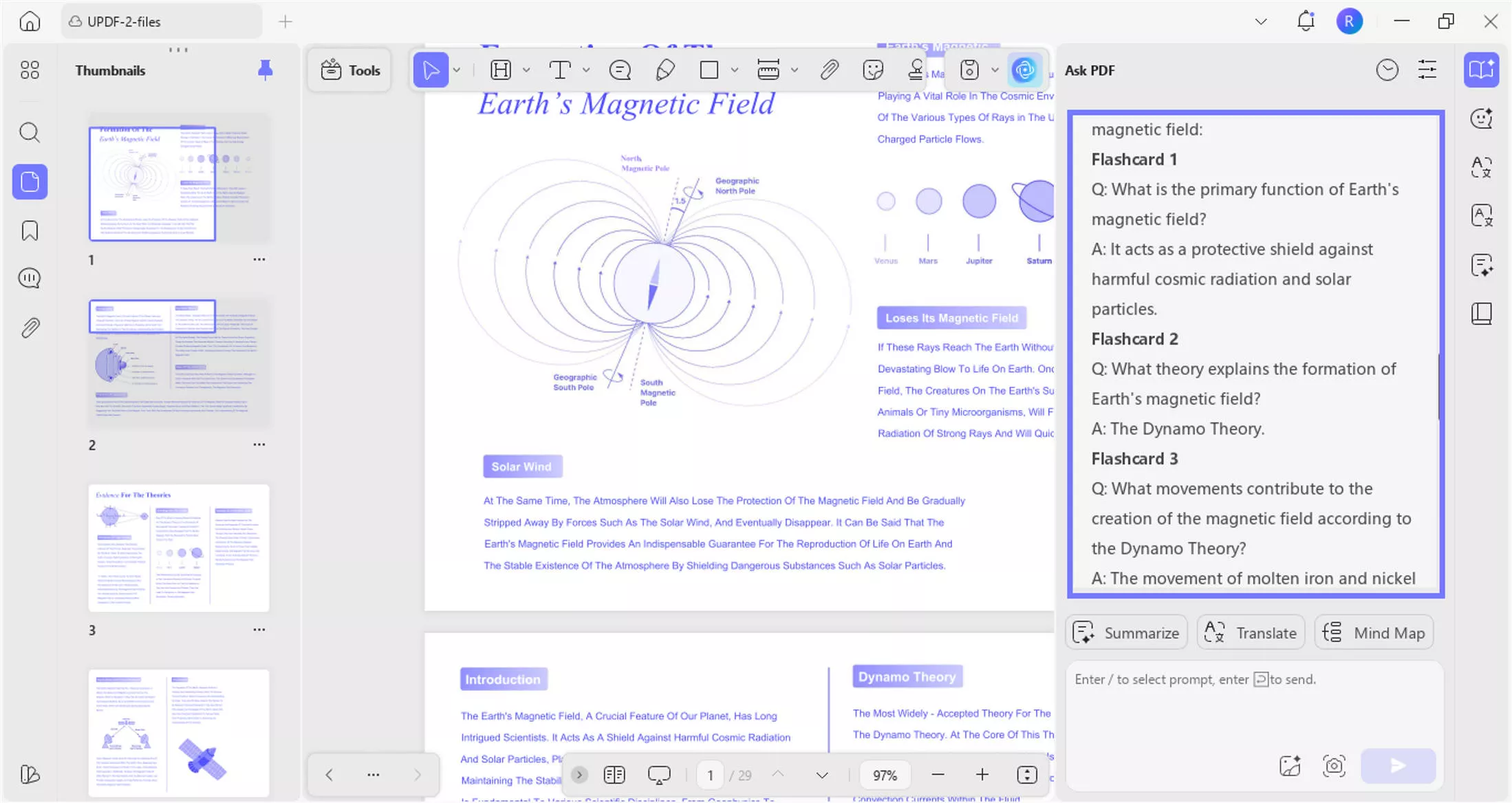The height and width of the screenshot is (803, 1512).
Task: Open the zoom level 97% dropdown
Action: 885,775
